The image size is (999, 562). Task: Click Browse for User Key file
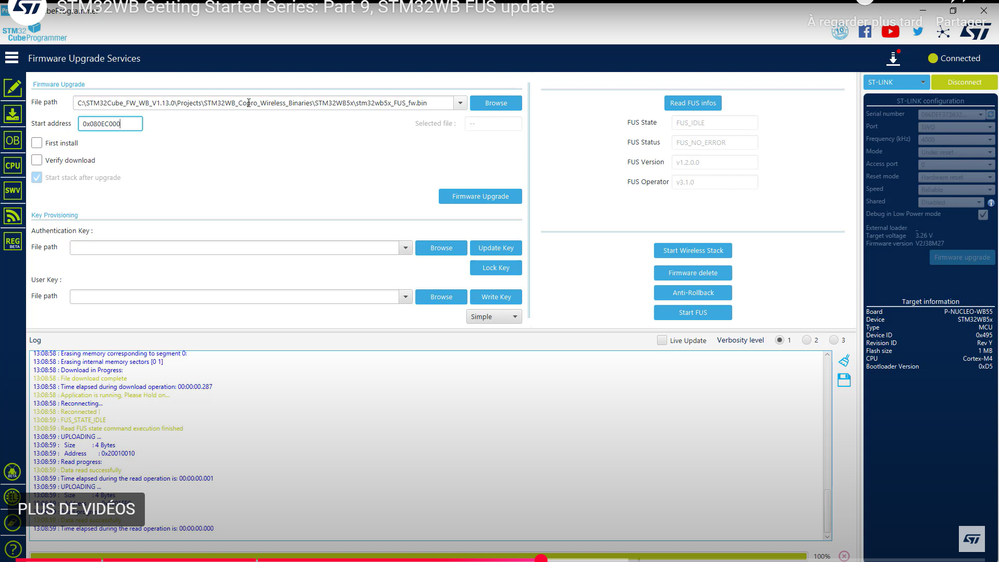(x=441, y=297)
